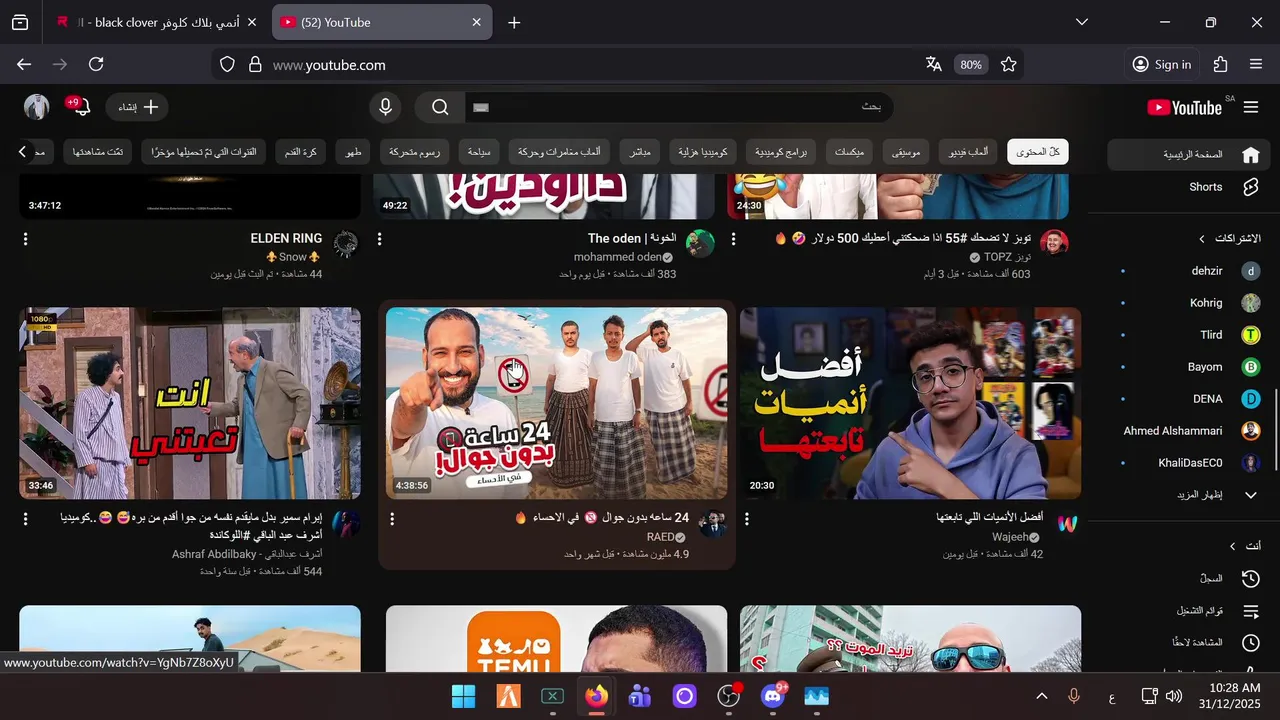Play the '24 ساعة بدون جوال' thumbnail
Image resolution: width=1280 pixels, height=720 pixels.
pos(557,403)
